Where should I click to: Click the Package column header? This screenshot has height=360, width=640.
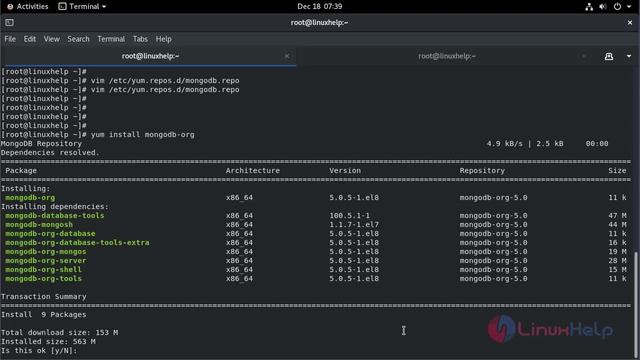tap(21, 171)
